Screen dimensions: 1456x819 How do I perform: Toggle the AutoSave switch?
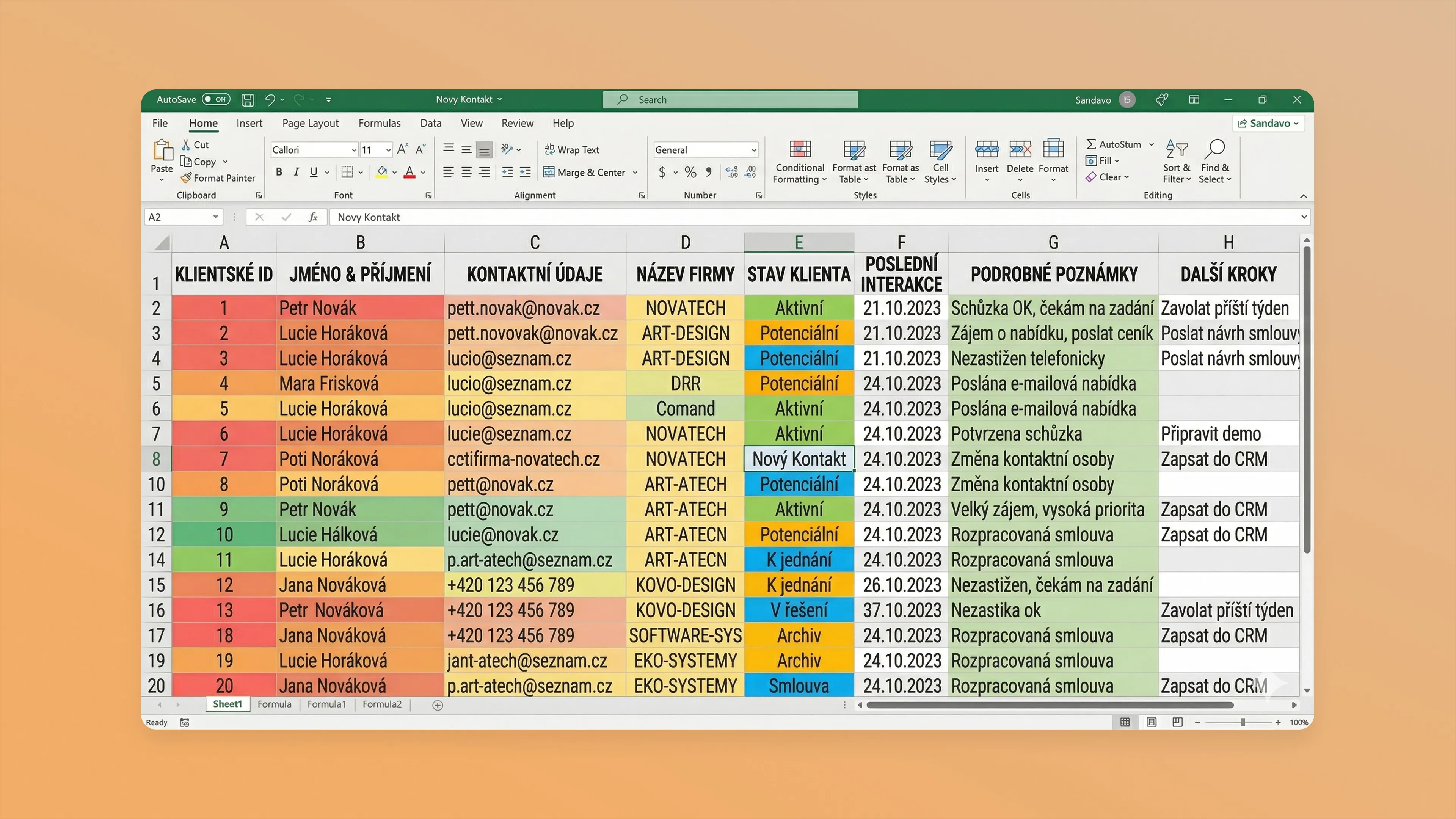pyautogui.click(x=217, y=99)
